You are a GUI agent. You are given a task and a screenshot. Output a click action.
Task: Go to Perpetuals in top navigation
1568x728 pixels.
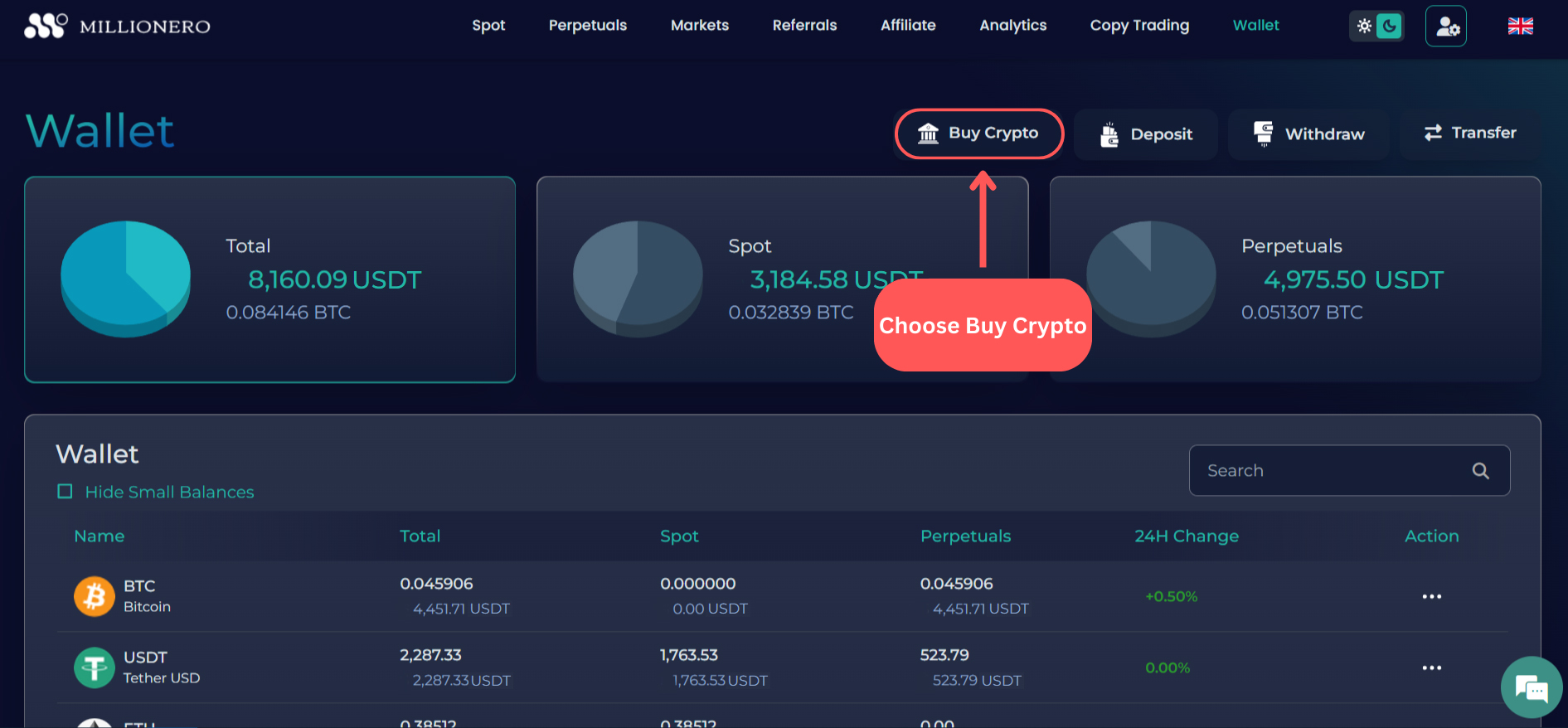[x=587, y=26]
